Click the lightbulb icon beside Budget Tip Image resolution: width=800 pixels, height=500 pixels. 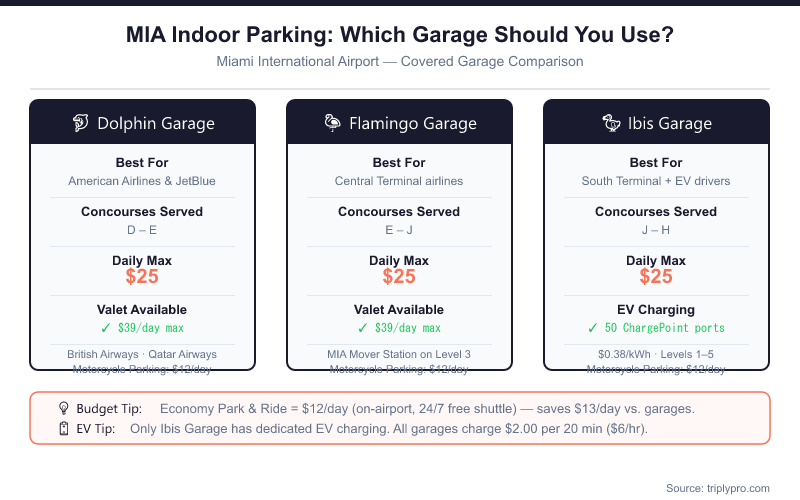pos(62,409)
